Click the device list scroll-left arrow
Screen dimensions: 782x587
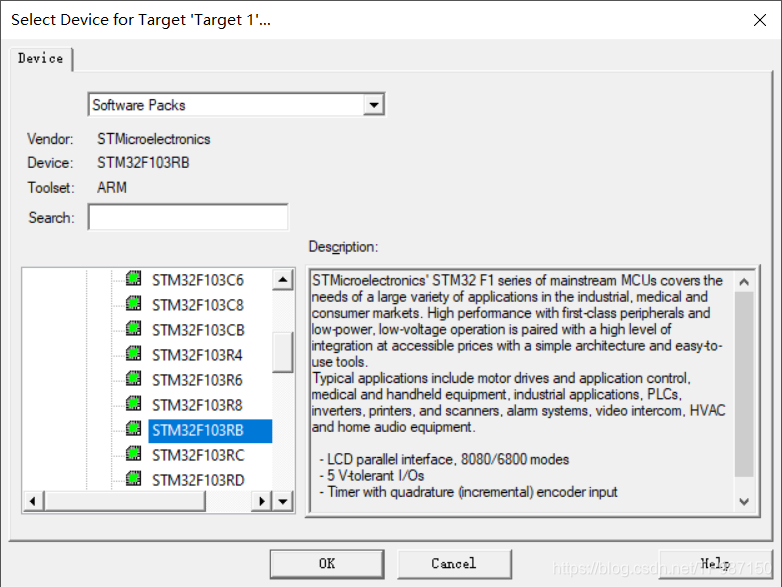pyautogui.click(x=33, y=501)
